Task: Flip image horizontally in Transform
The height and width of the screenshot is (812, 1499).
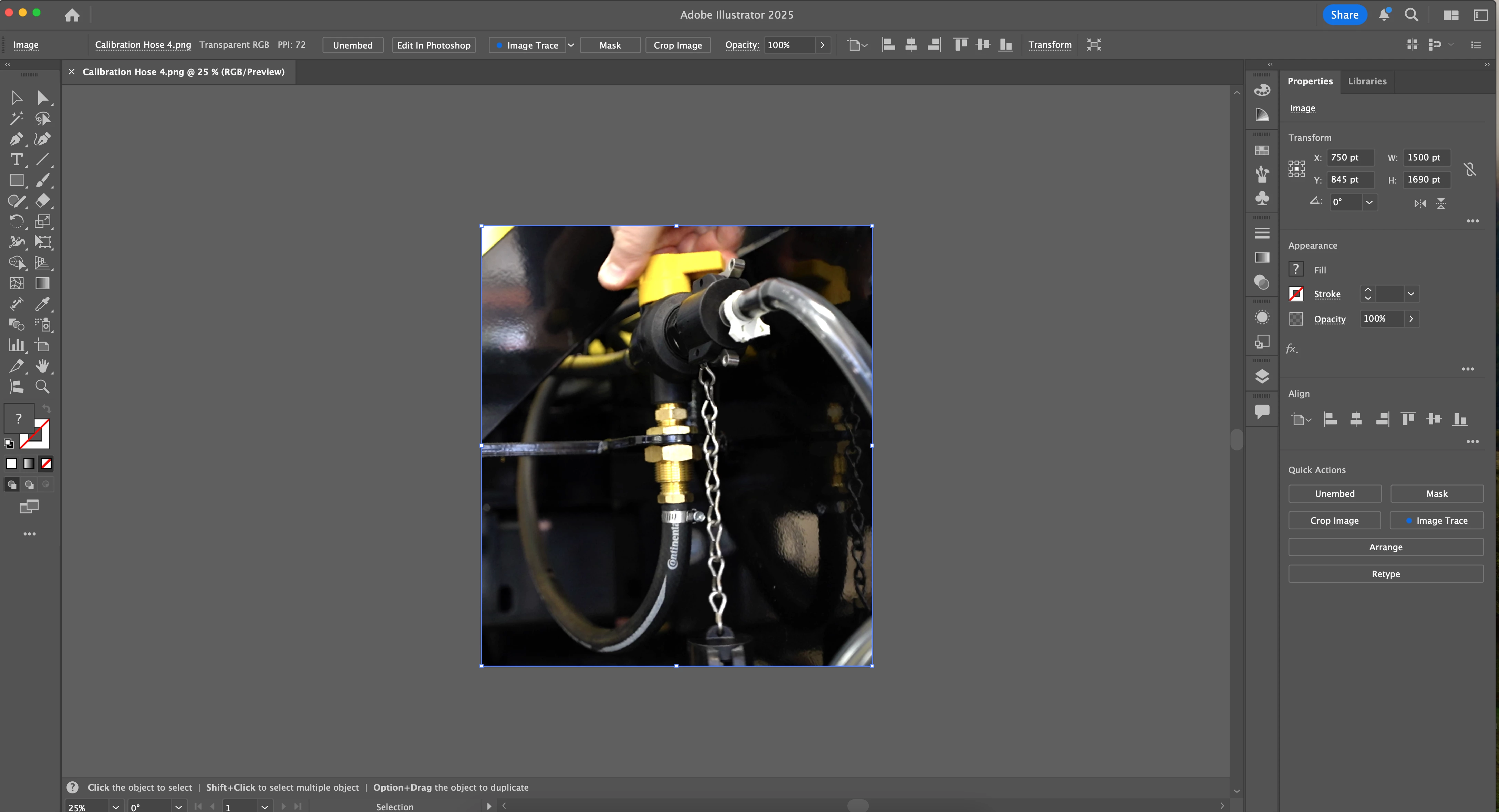Action: pos(1420,203)
